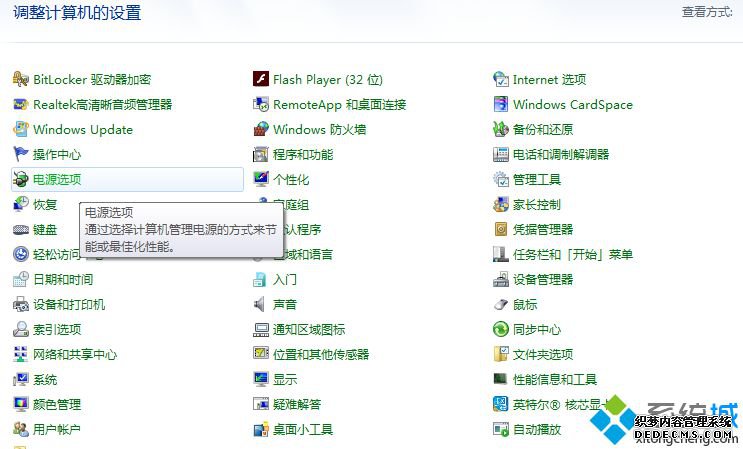Click the 自动播放 icon
The image size is (743, 449).
(x=501, y=430)
